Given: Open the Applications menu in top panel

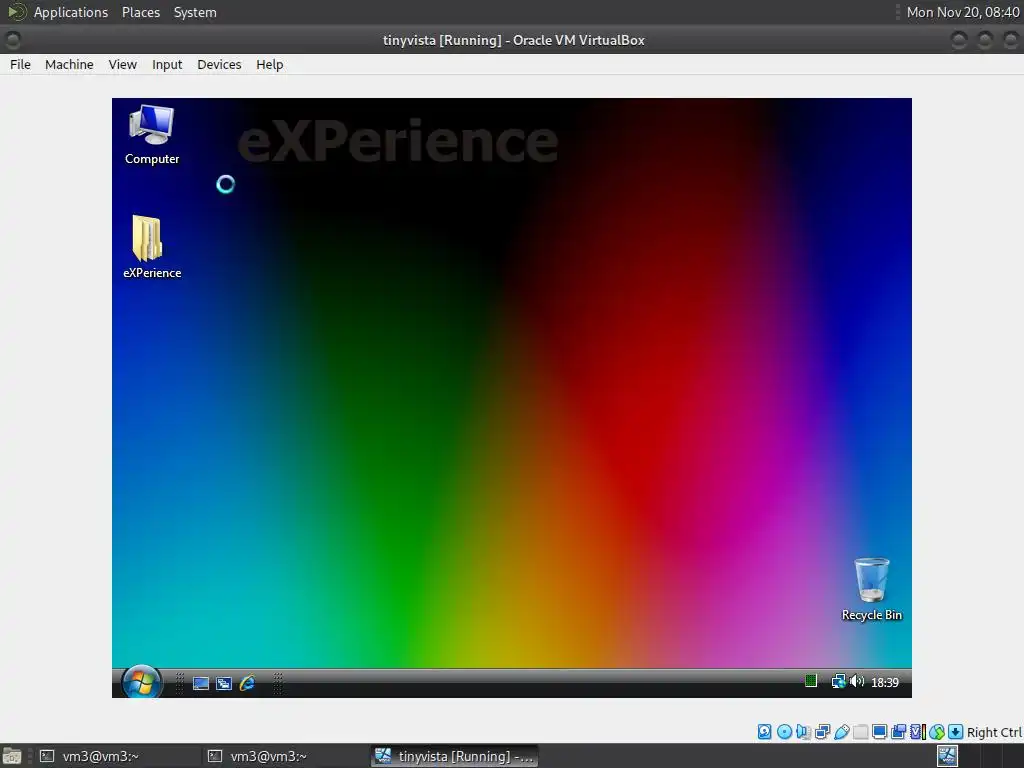Looking at the screenshot, I should tap(71, 12).
